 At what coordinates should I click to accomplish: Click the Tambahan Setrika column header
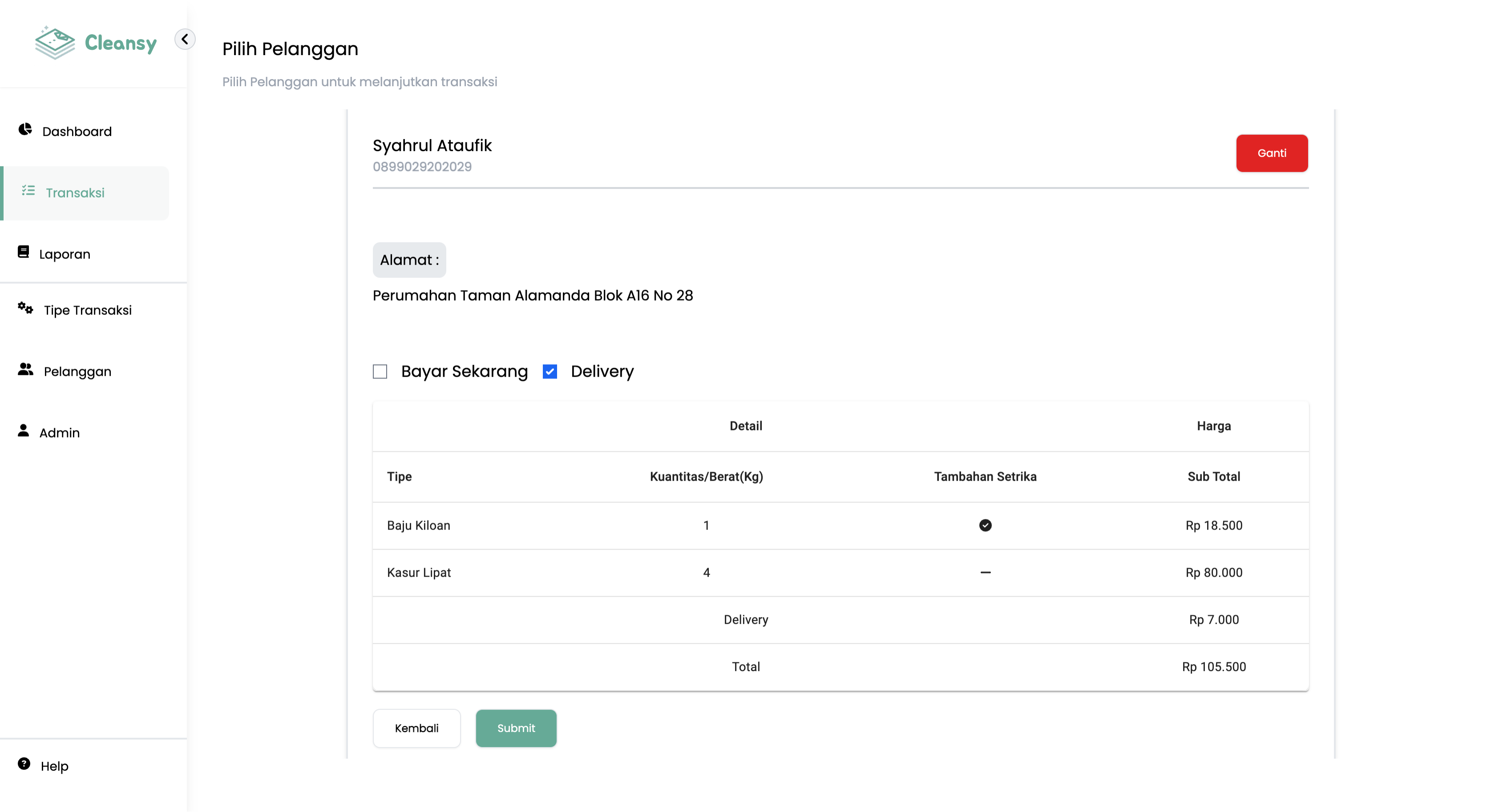pyautogui.click(x=986, y=477)
